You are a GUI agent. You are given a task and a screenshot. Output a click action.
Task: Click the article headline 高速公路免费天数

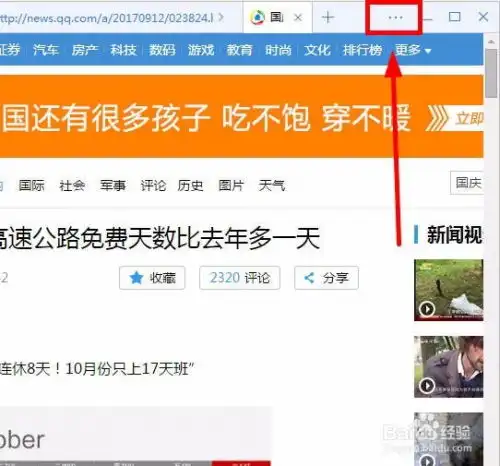(159, 238)
